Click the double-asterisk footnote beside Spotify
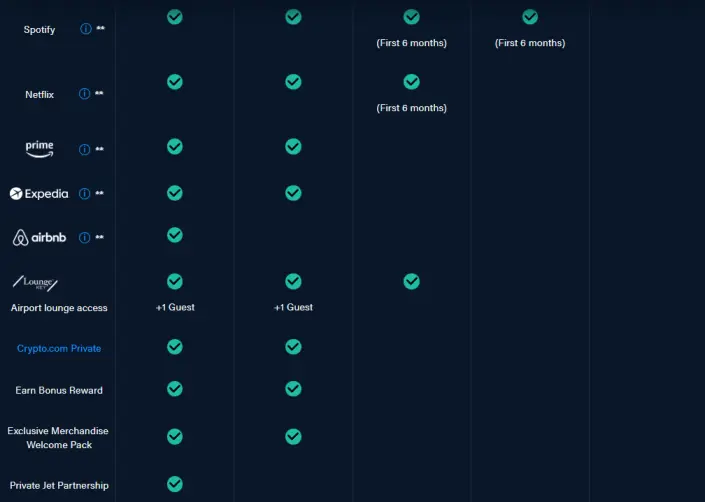This screenshot has width=705, height=502. [101, 28]
